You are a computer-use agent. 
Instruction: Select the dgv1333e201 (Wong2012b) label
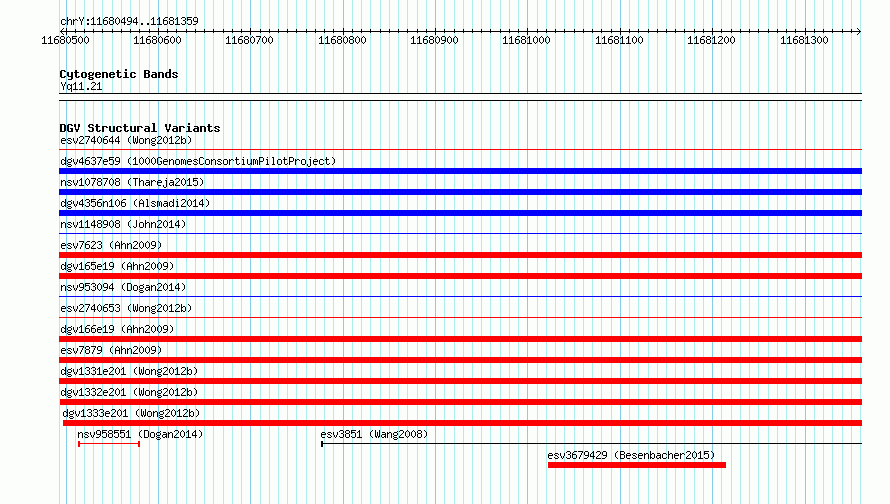(x=131, y=413)
